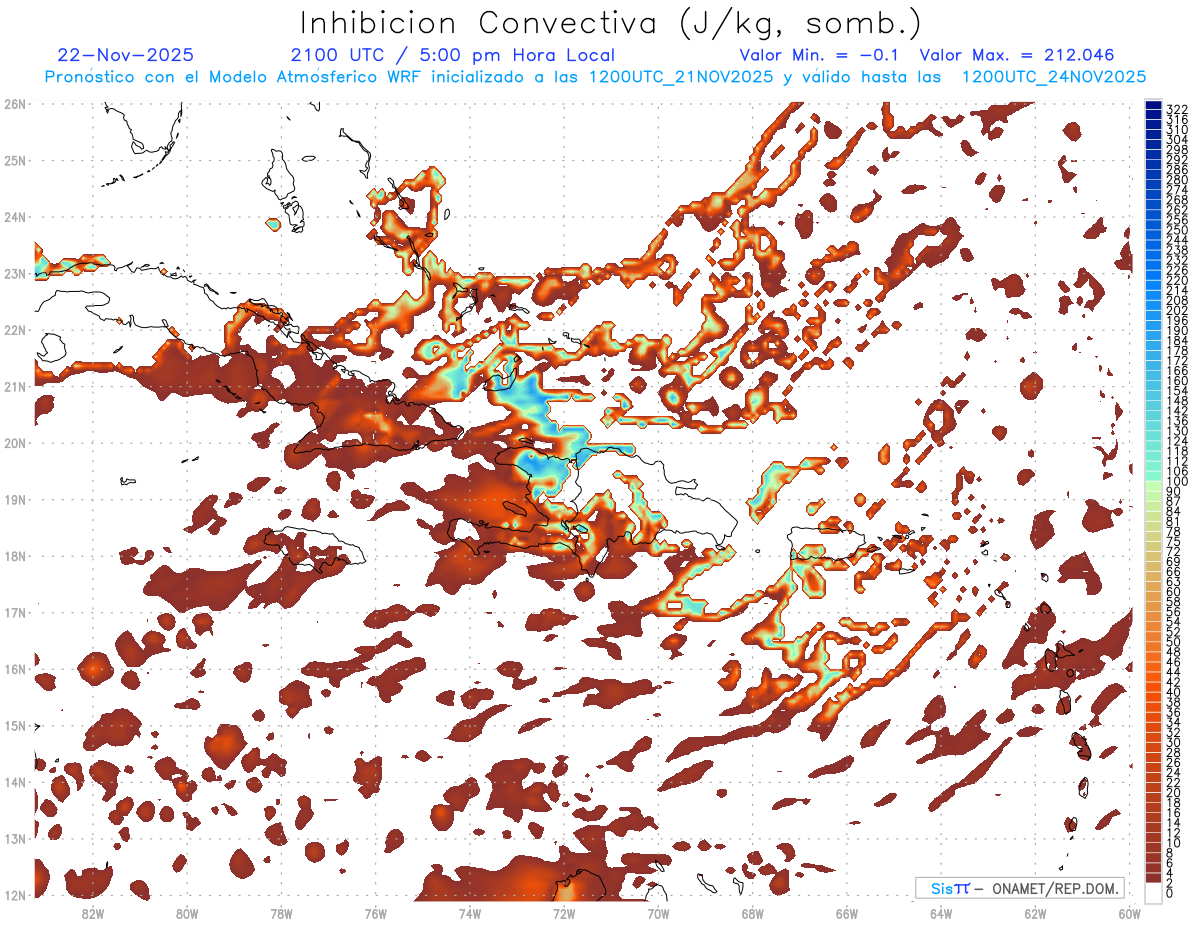Click the latitude label '16N'
The height and width of the screenshot is (927, 1200).
[x=16, y=669]
